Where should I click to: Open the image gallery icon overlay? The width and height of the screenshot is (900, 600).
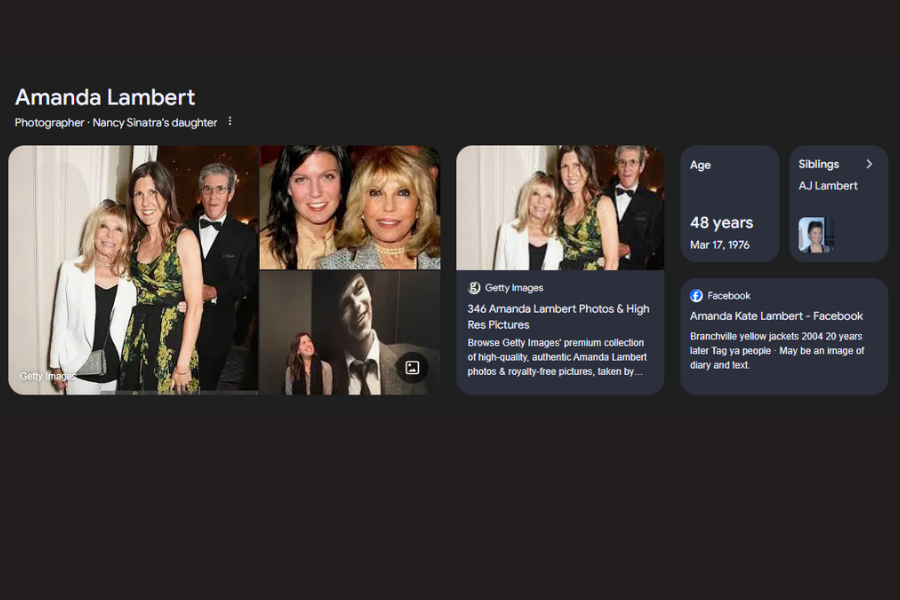click(x=412, y=367)
